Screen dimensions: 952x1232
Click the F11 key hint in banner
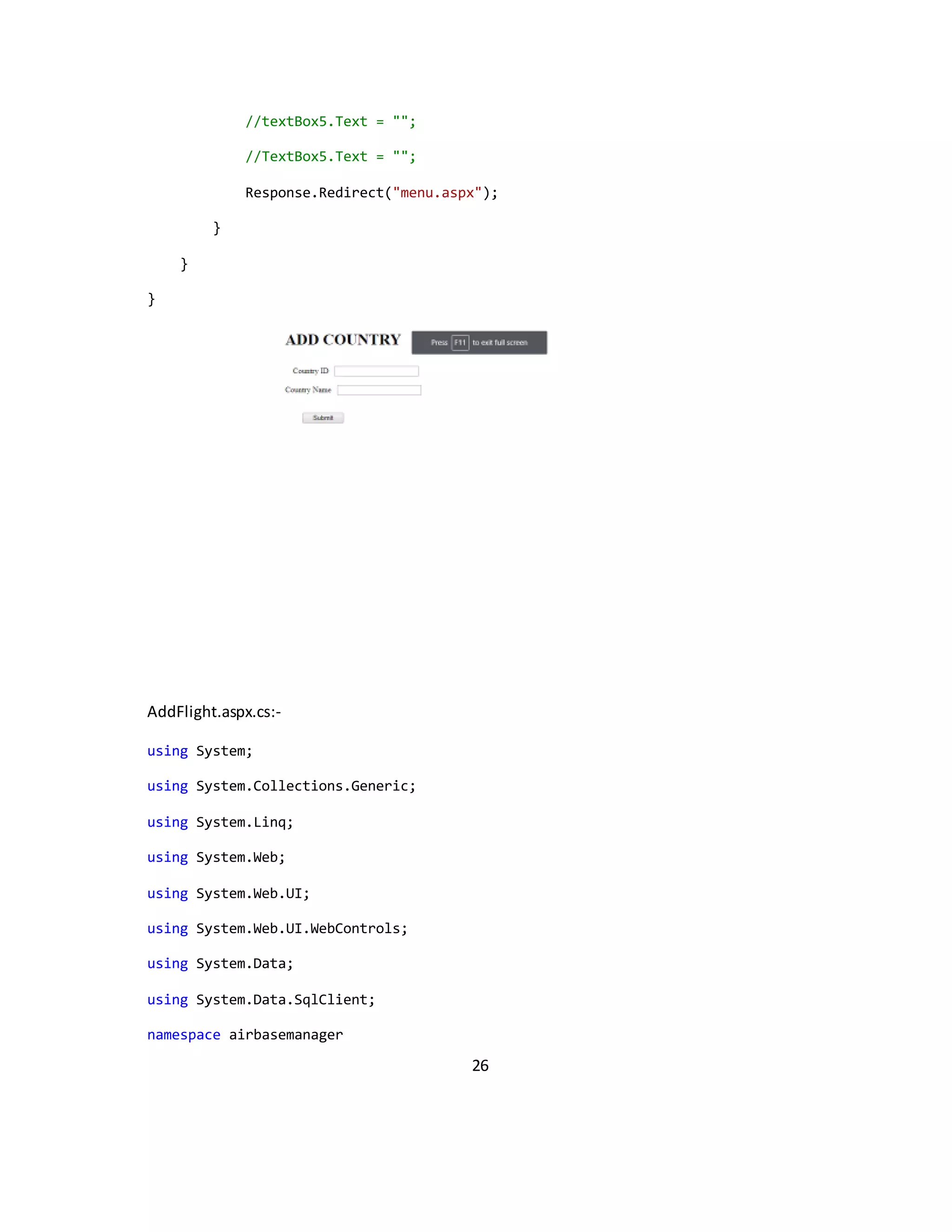tap(460, 343)
